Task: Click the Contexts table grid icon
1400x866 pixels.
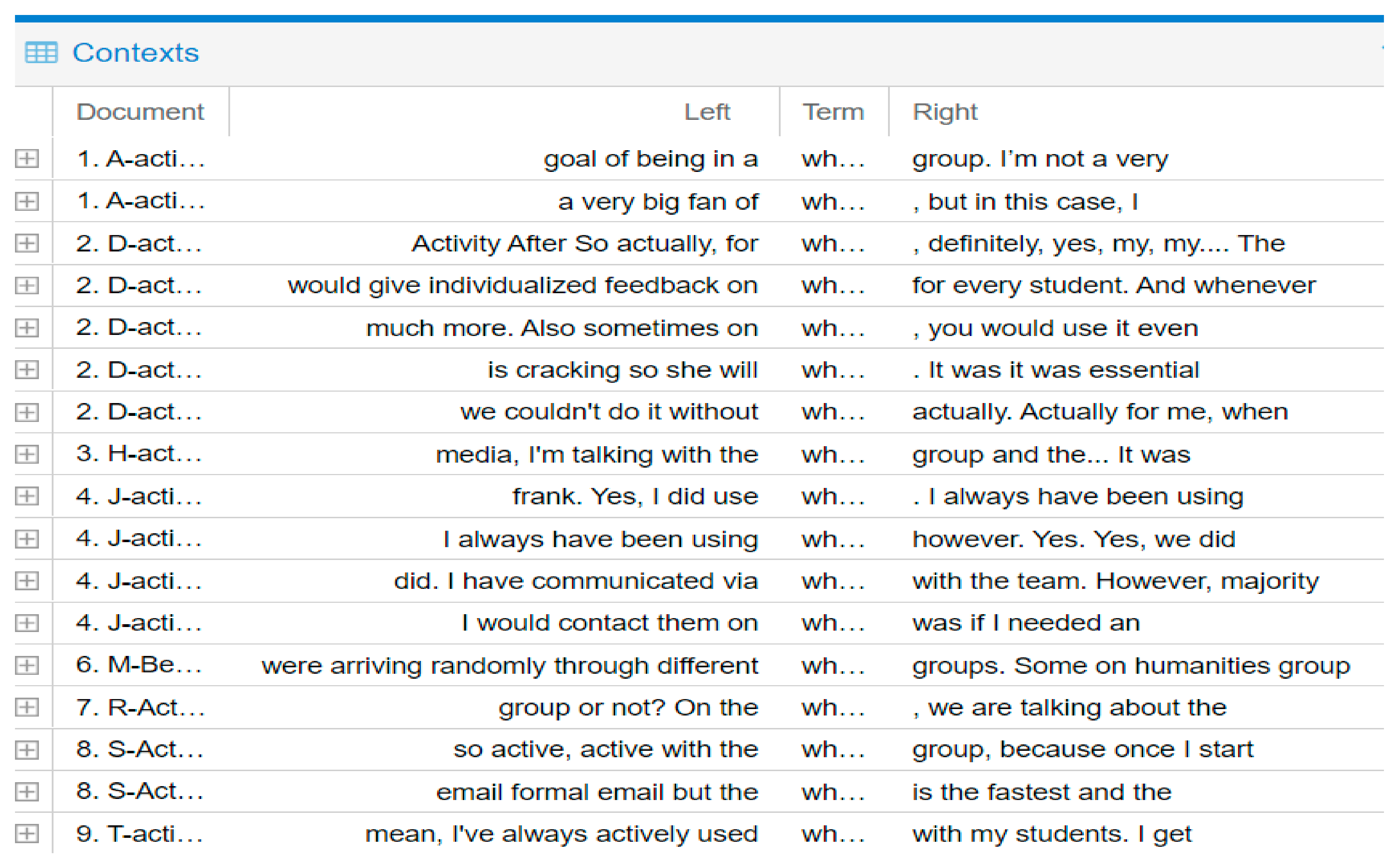Action: point(41,53)
